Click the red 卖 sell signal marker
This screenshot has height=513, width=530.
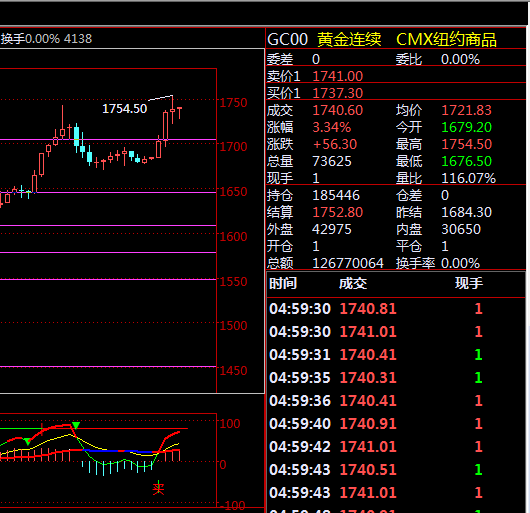tap(158, 489)
